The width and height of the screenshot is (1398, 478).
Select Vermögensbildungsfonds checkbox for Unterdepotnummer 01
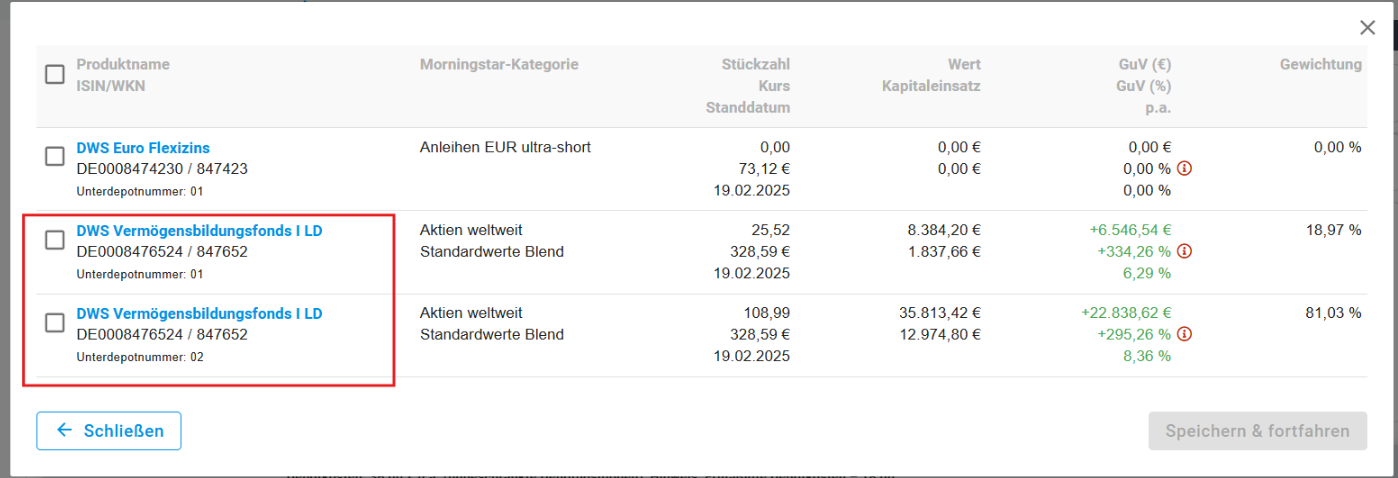point(55,240)
